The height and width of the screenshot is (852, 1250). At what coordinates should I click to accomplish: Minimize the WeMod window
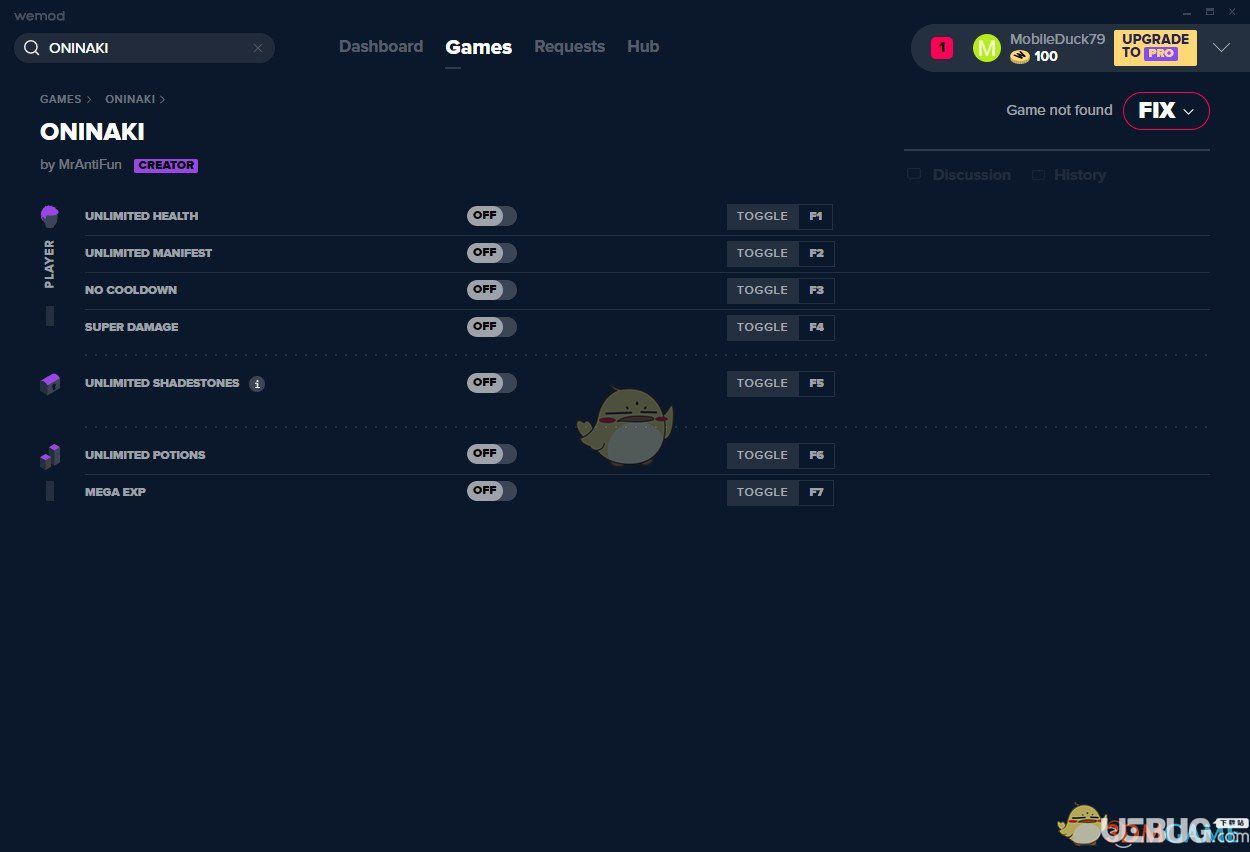[1186, 11]
